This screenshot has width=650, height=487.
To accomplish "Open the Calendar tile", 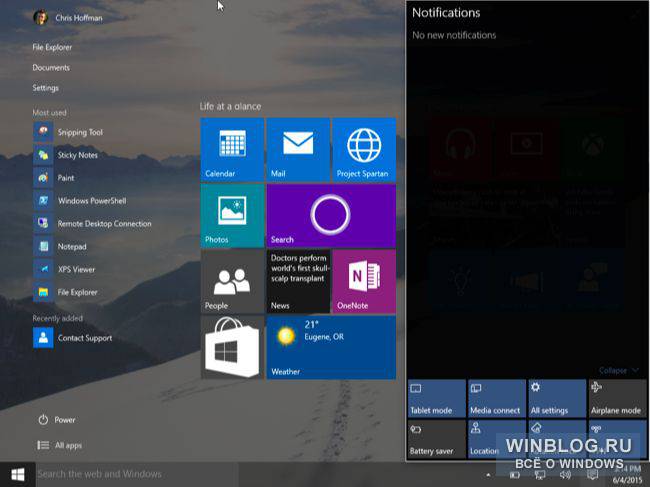I will [x=232, y=150].
